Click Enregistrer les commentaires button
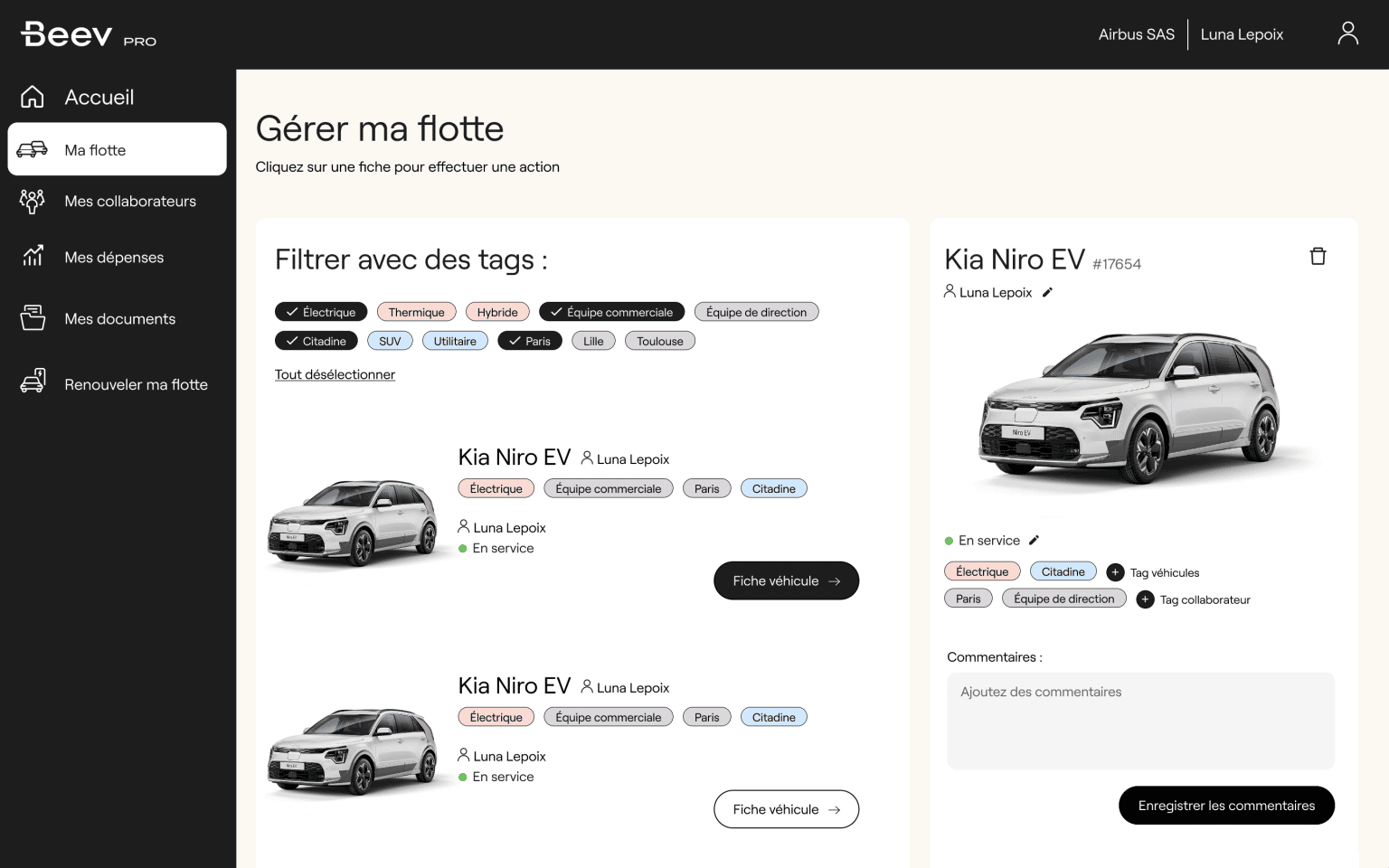The width and height of the screenshot is (1389, 868). pos(1226,806)
